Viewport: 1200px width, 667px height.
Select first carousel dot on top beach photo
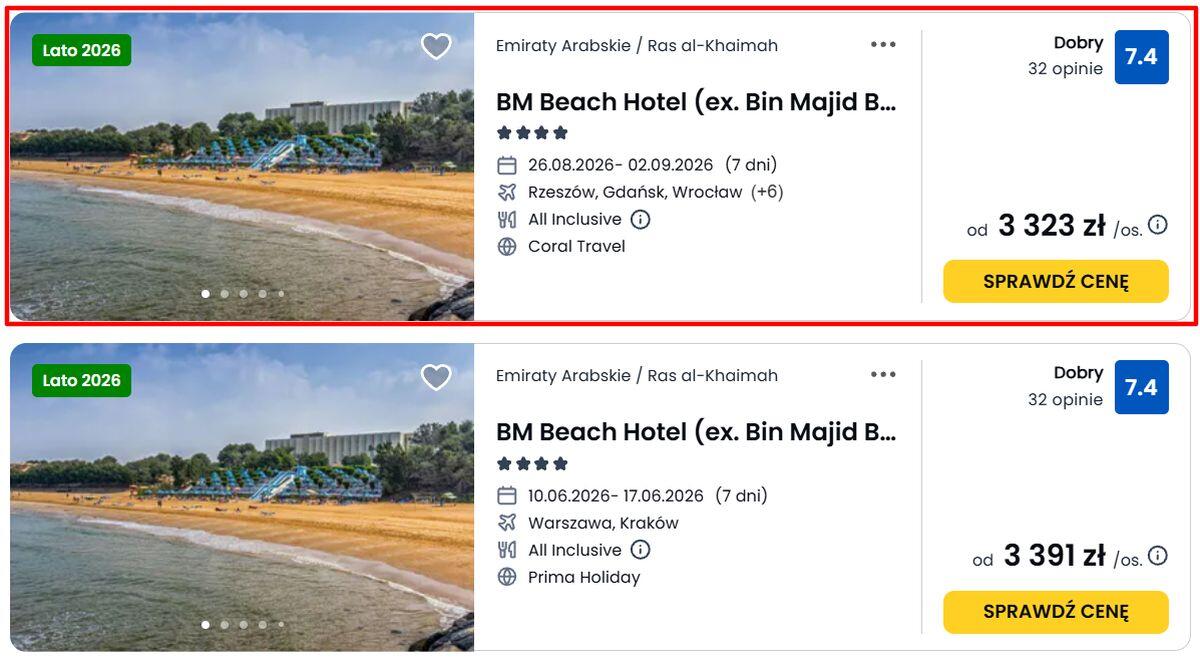(206, 294)
